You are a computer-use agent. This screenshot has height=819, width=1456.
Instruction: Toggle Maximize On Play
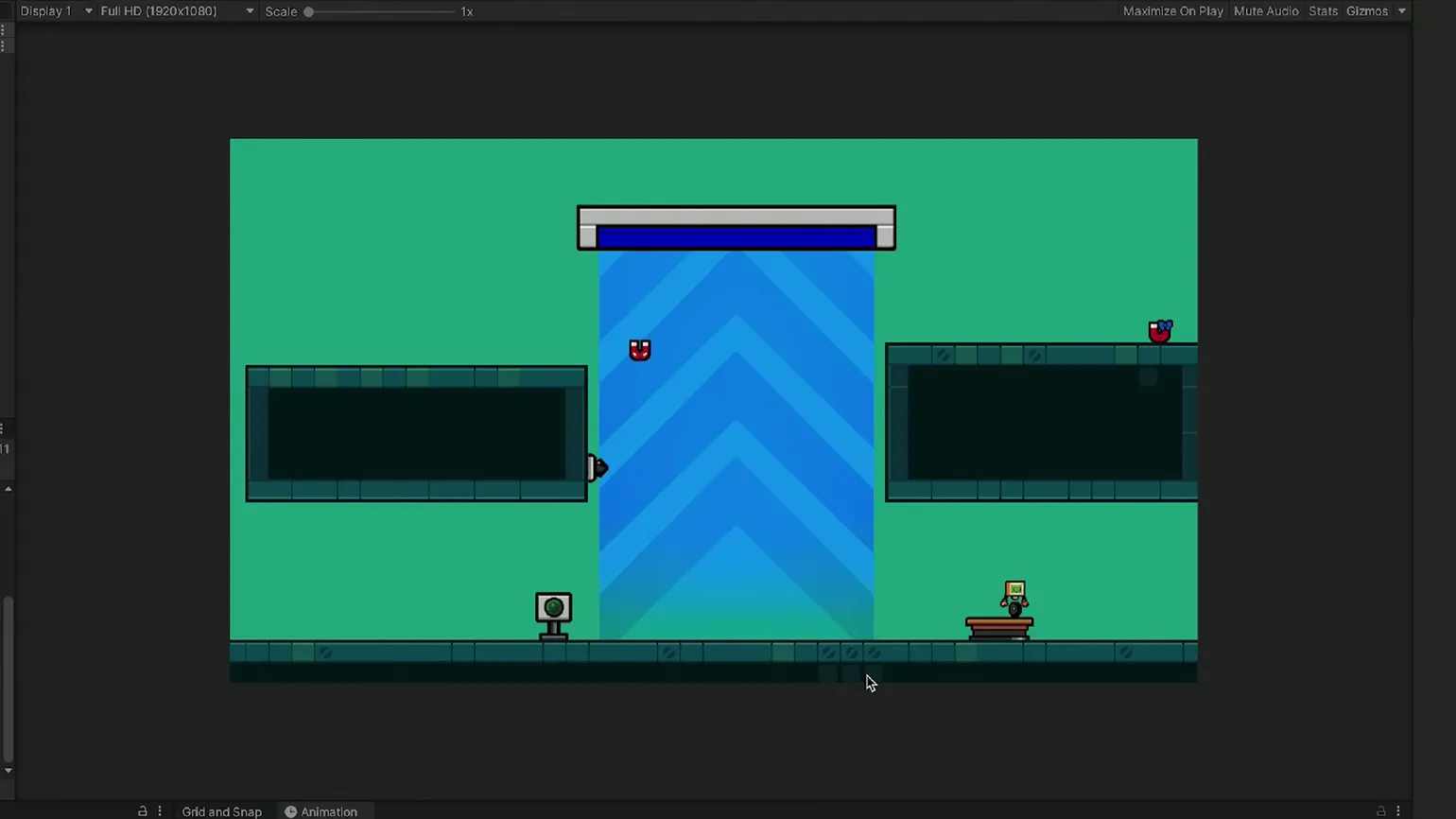pyautogui.click(x=1172, y=11)
